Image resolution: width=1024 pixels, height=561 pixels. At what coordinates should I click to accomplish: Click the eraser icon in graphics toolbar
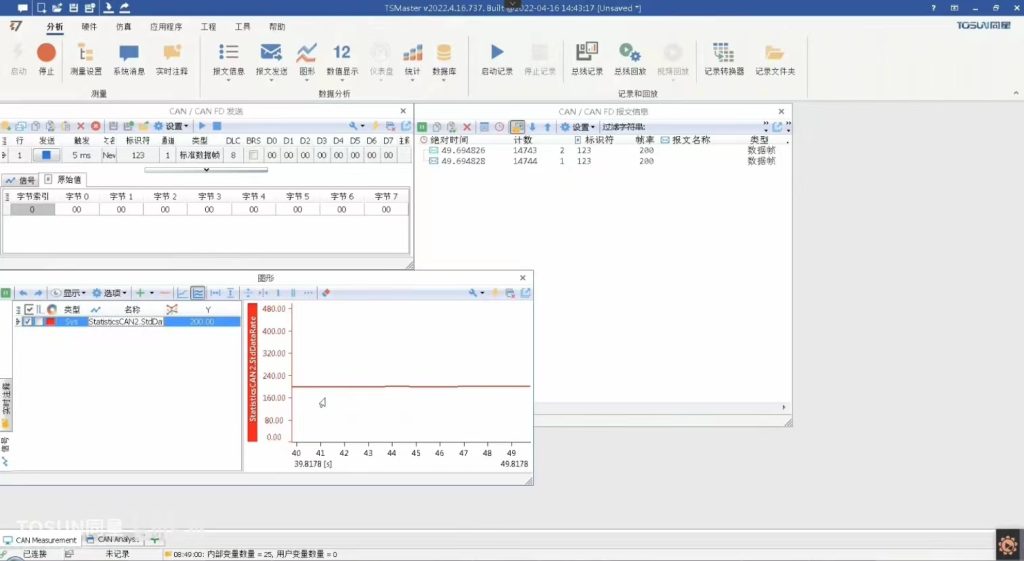tap(327, 293)
